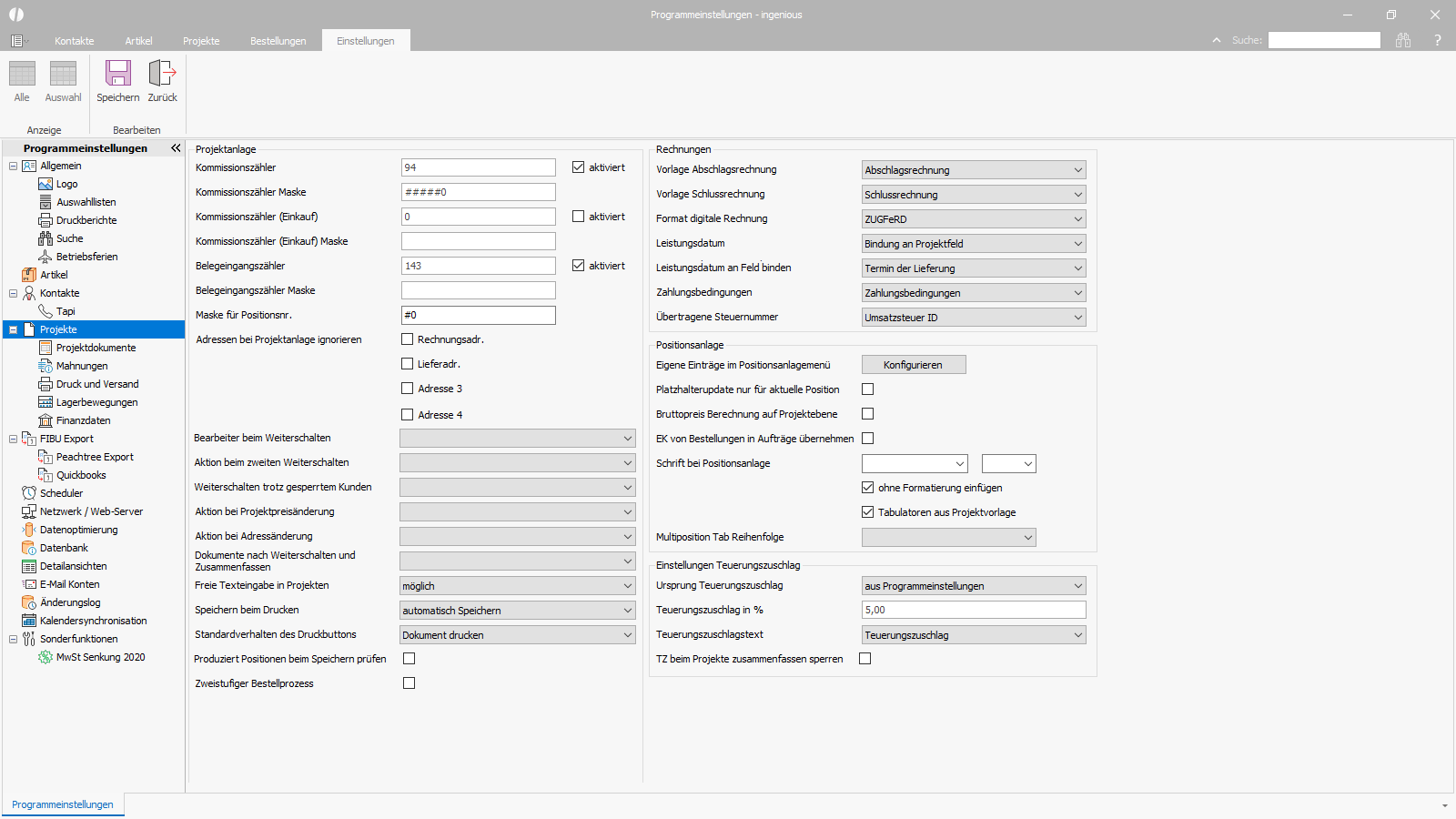Select the Netzwerk / Web-Server icon
The height and width of the screenshot is (819, 1456).
29,511
